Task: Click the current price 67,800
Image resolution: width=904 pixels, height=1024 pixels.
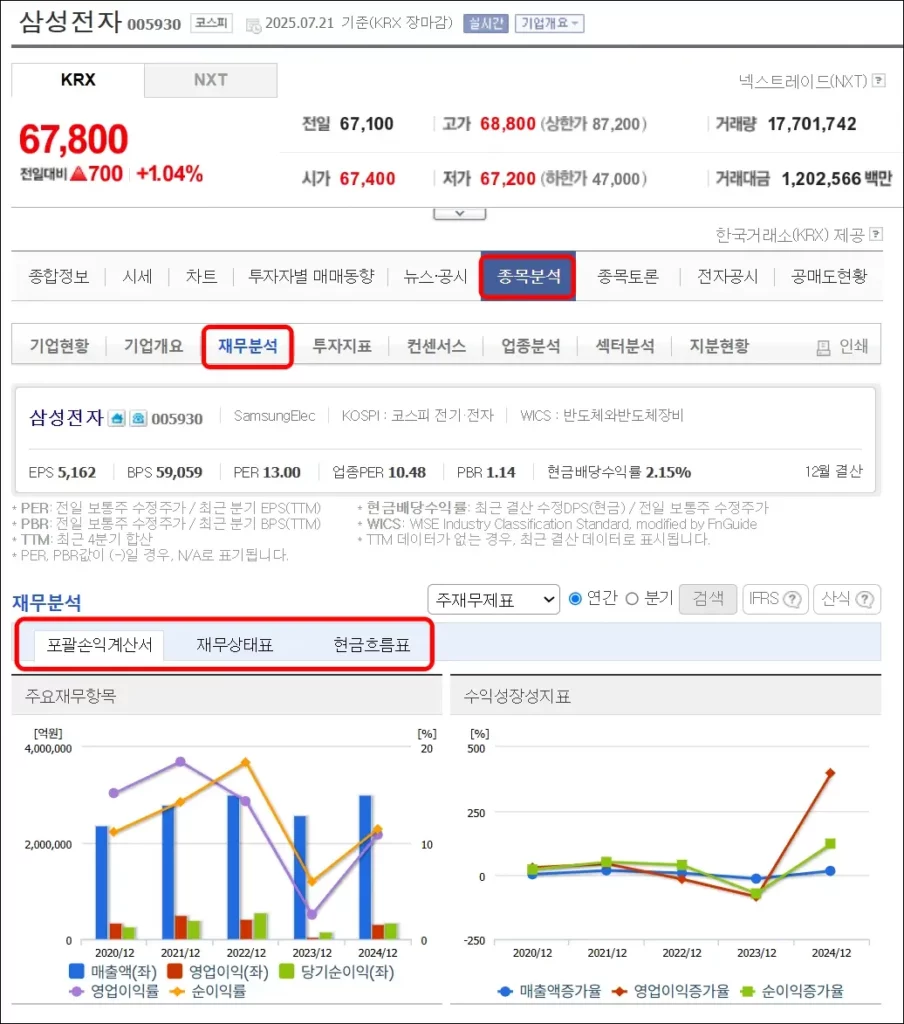Action: [73, 139]
